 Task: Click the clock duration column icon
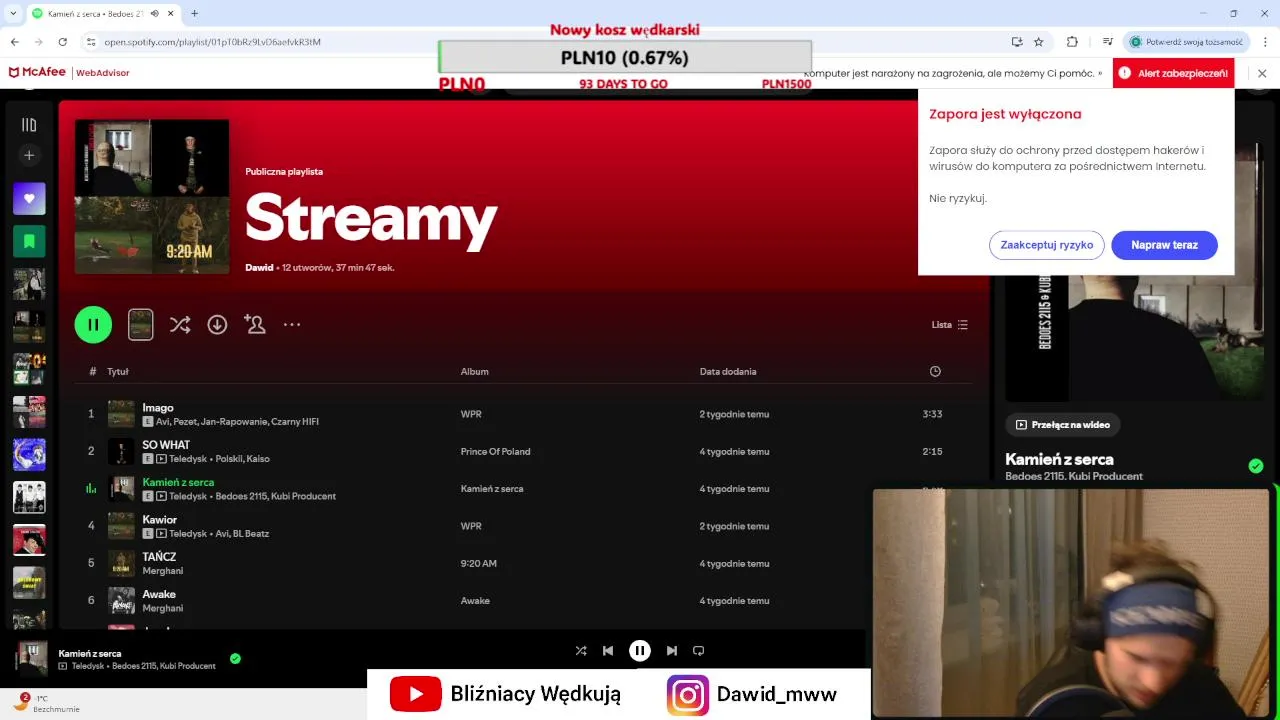(935, 371)
